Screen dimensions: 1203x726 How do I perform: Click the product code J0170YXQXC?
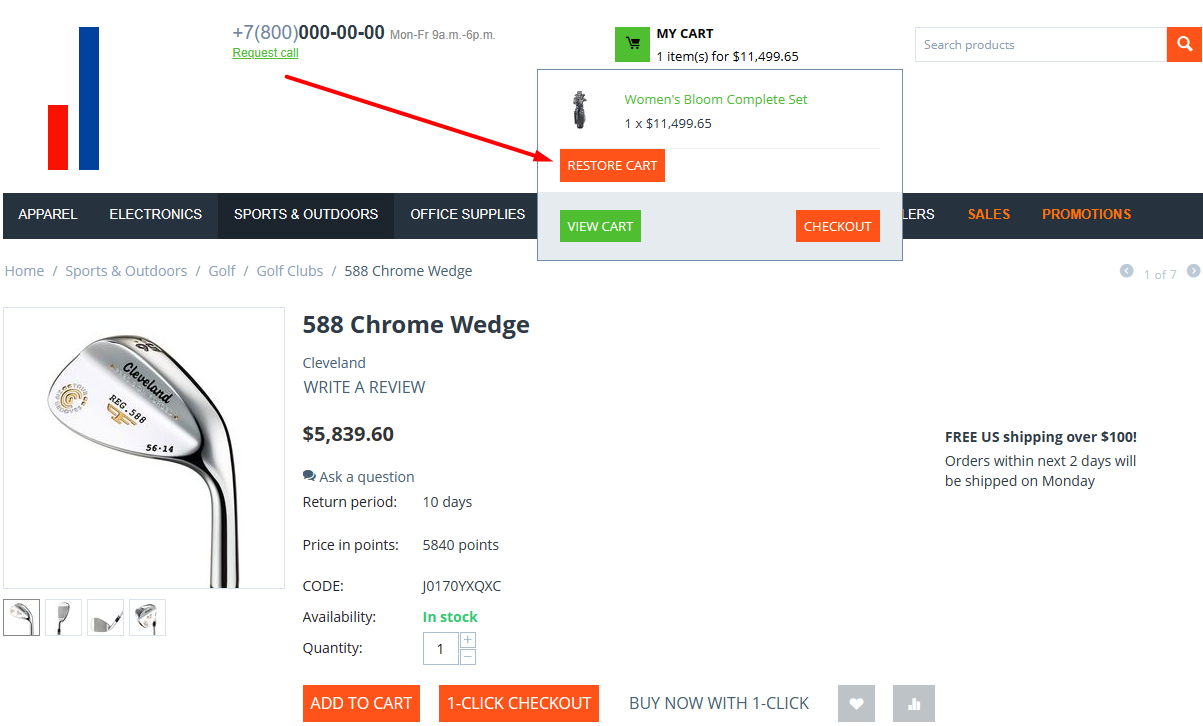click(x=462, y=586)
